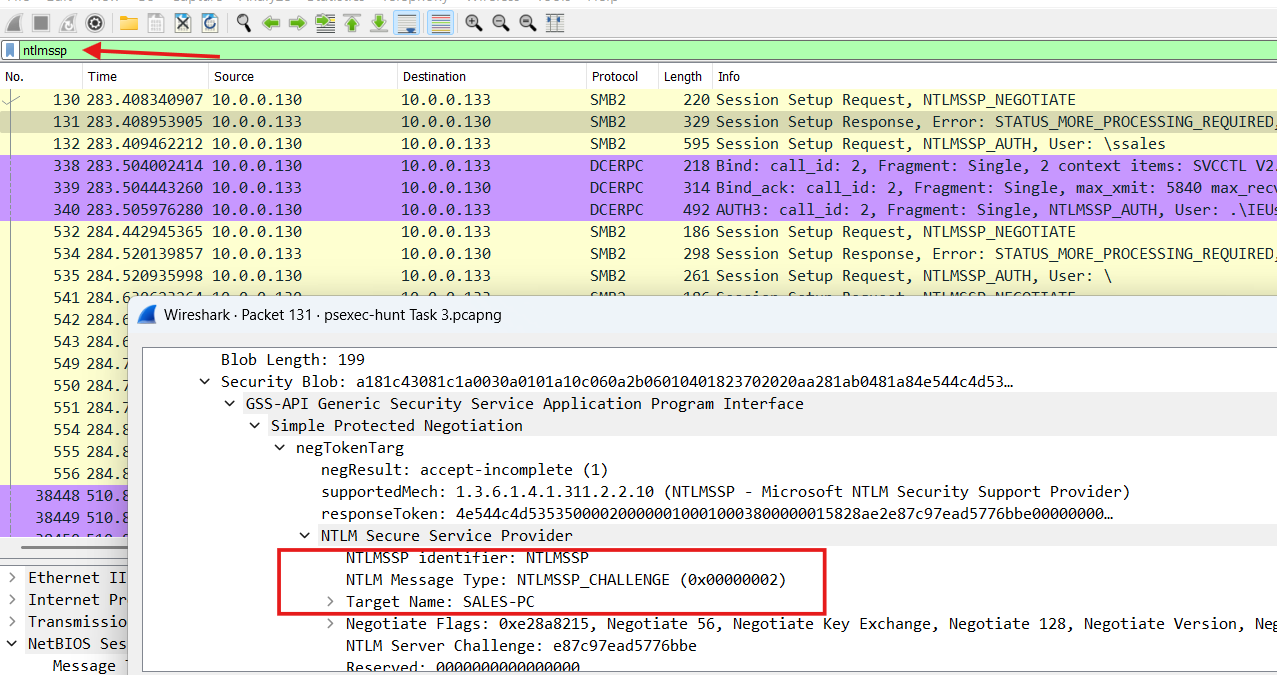Select packet 340 AUTH3 row

click(638, 210)
